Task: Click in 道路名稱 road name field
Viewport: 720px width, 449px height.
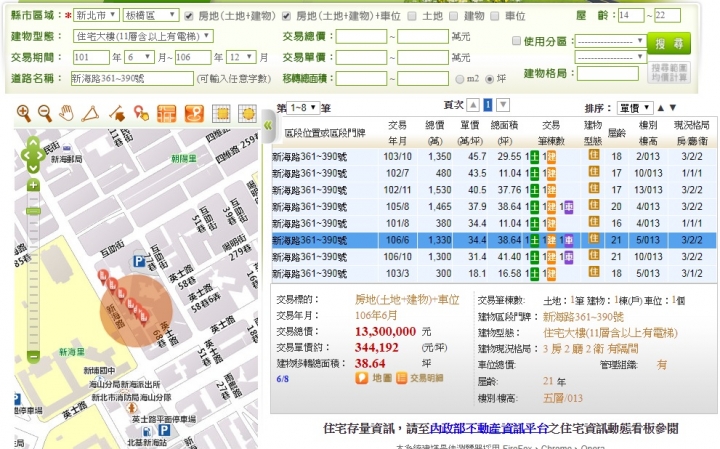Action: [132, 79]
